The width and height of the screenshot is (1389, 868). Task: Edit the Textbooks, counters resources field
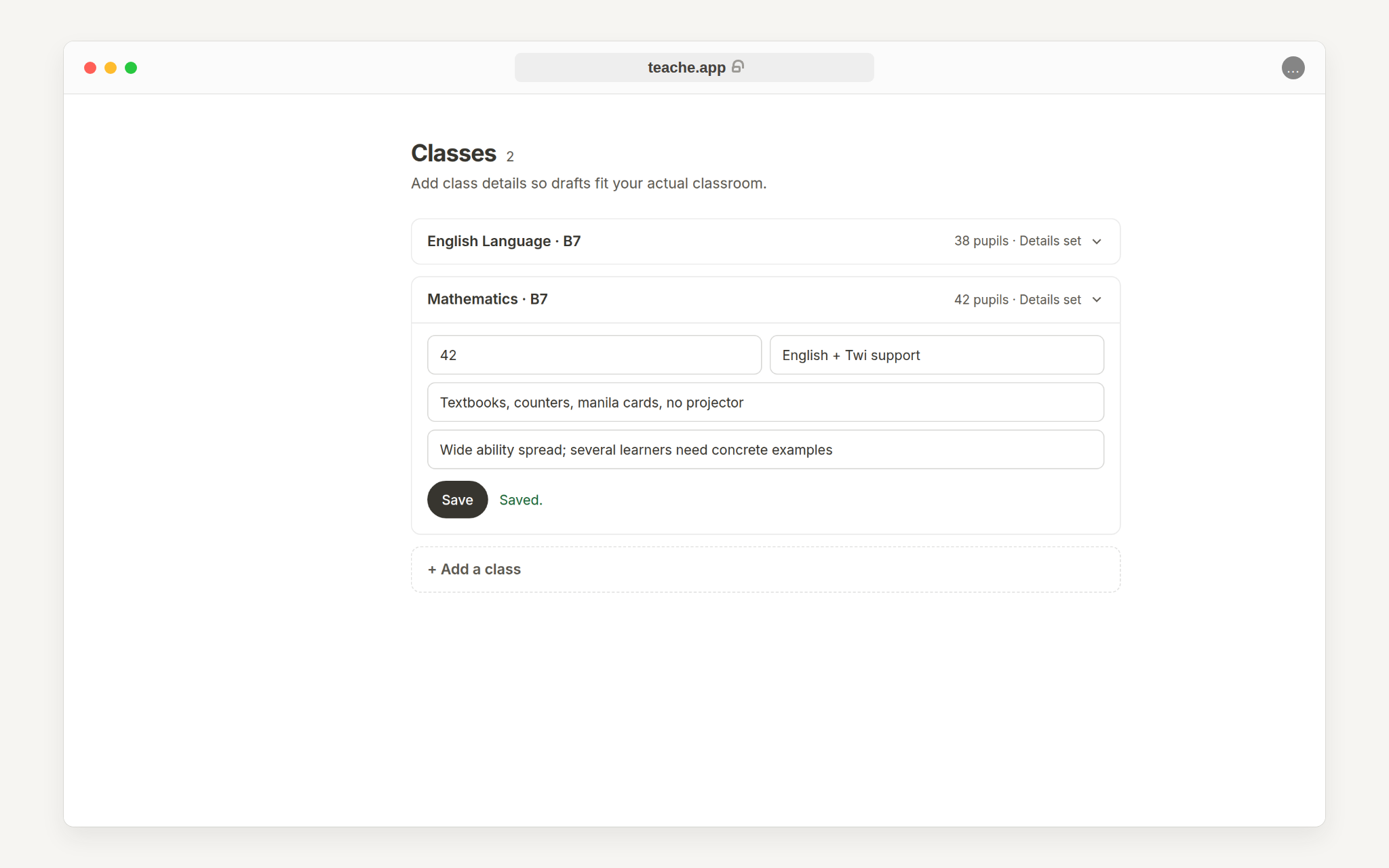click(765, 402)
